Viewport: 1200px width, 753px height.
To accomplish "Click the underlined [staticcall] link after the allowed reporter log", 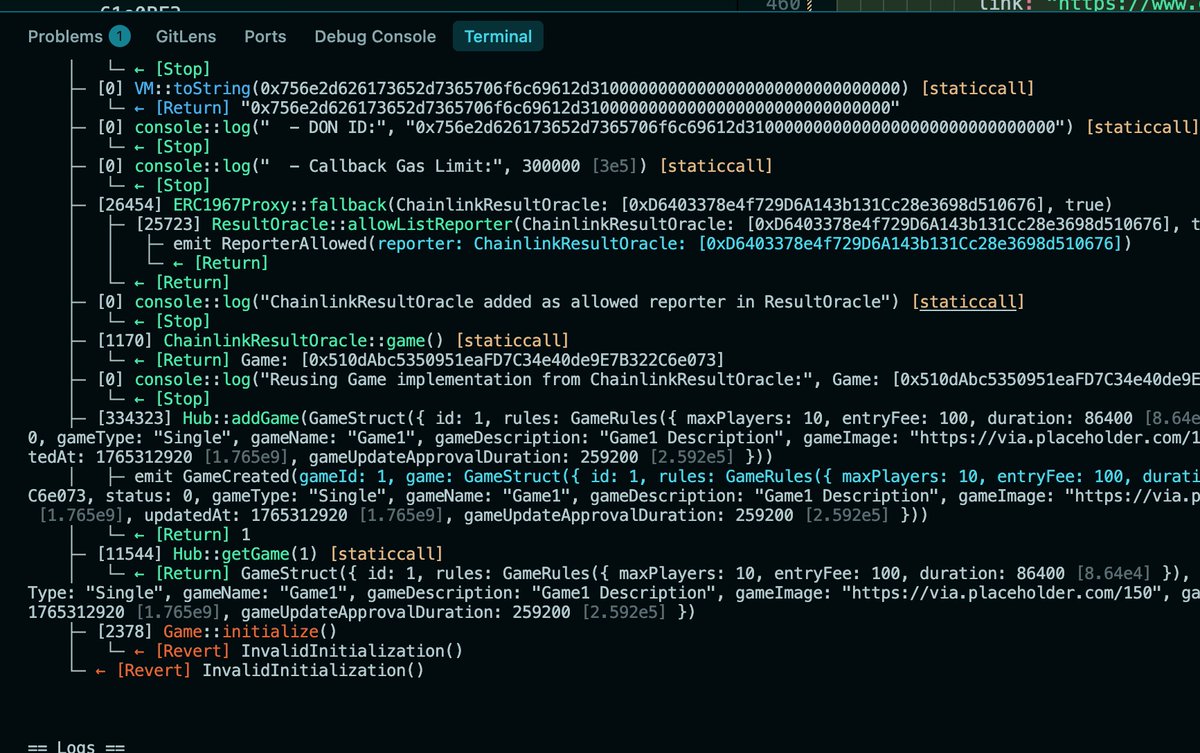I will click(x=968, y=301).
